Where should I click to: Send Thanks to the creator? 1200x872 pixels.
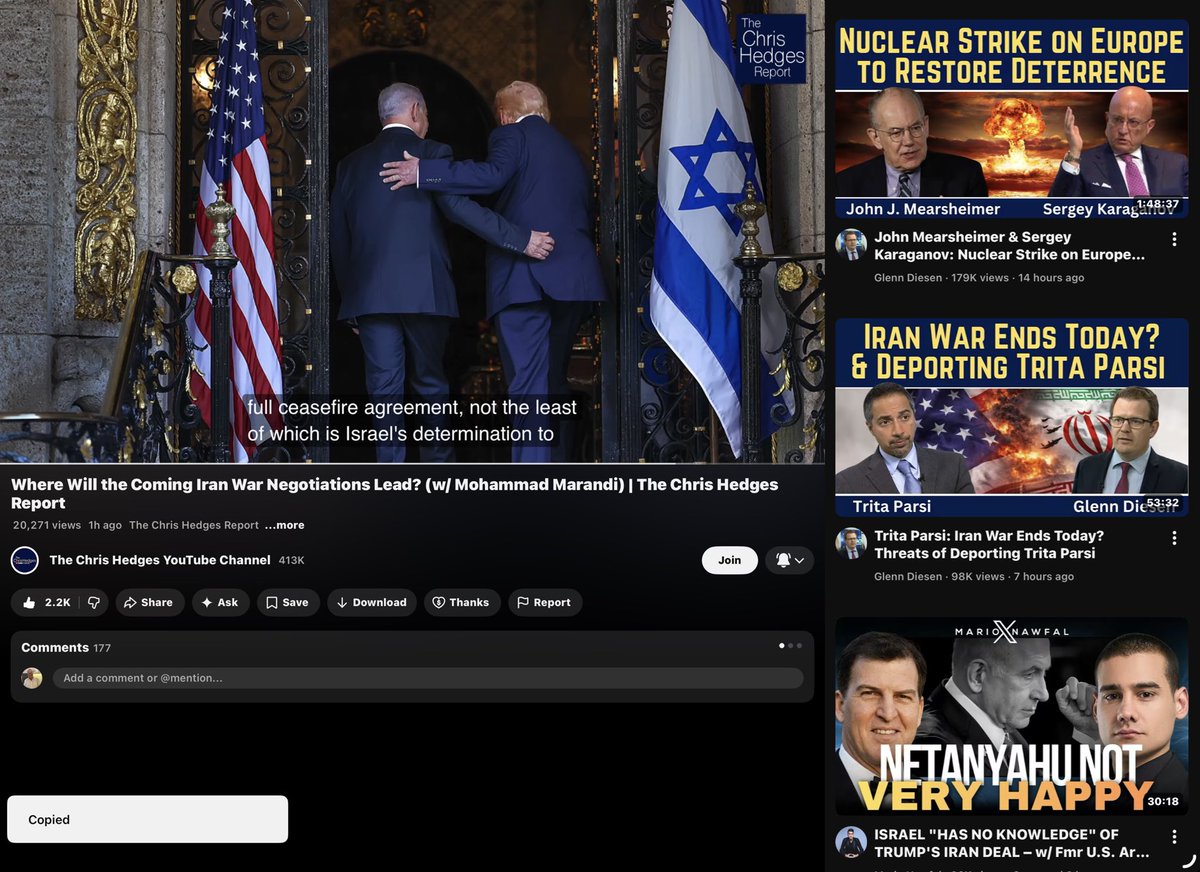pos(461,602)
